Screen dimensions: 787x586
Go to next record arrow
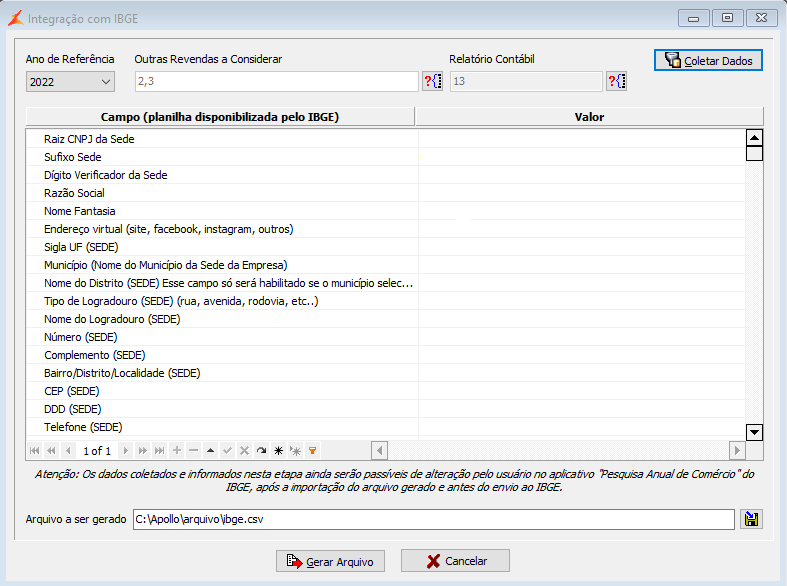coord(126,451)
